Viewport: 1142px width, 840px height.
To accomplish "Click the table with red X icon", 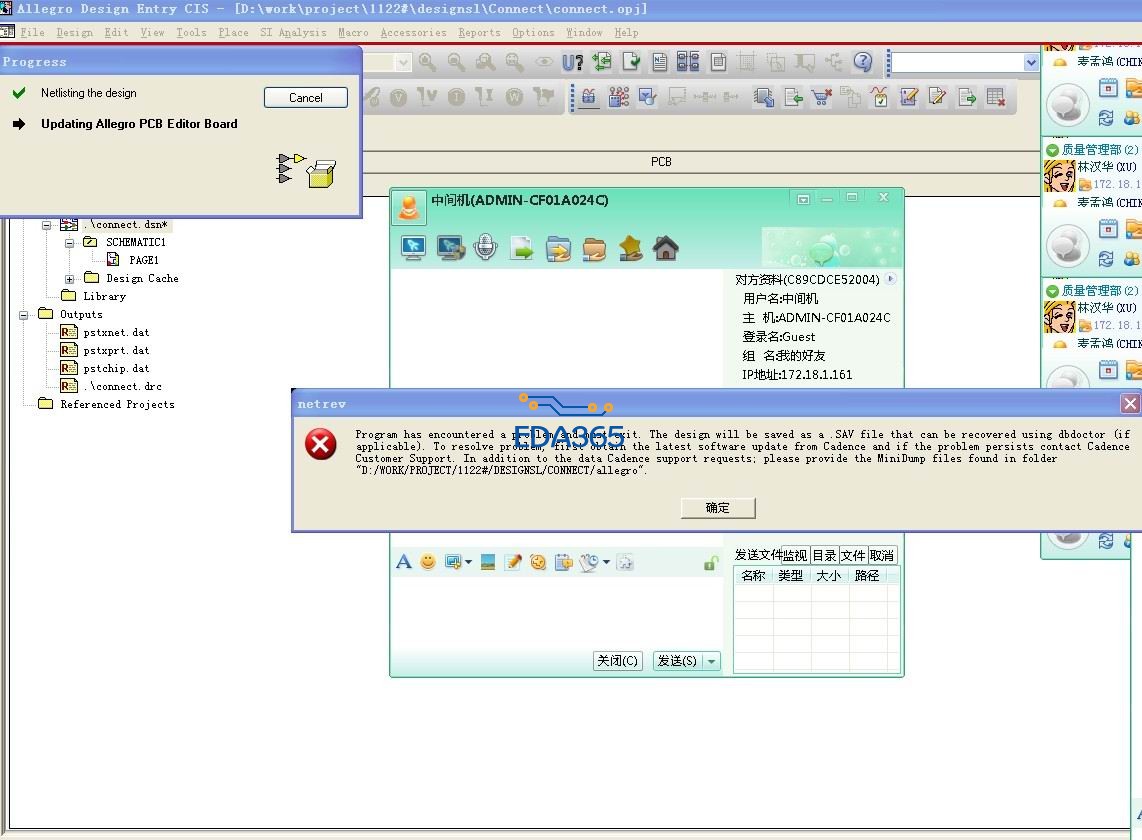I will point(996,97).
